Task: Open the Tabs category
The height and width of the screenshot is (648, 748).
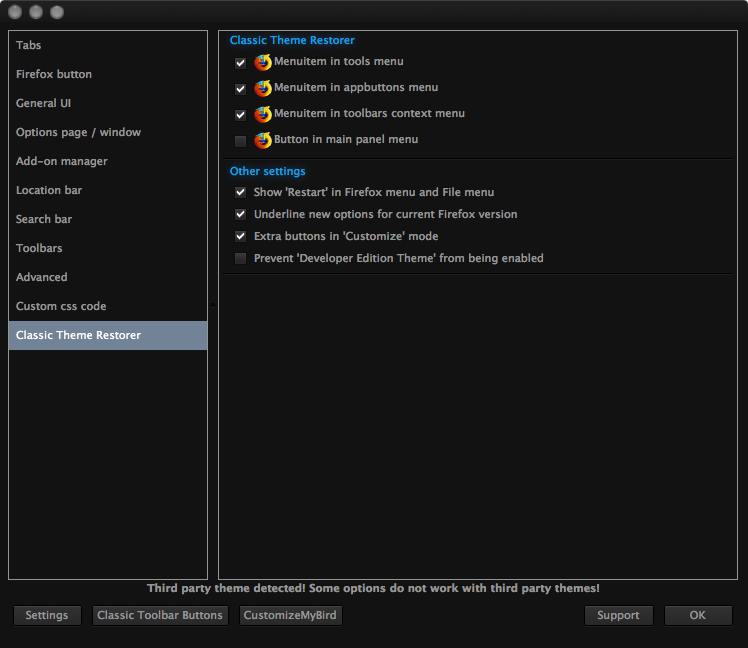Action: point(108,45)
